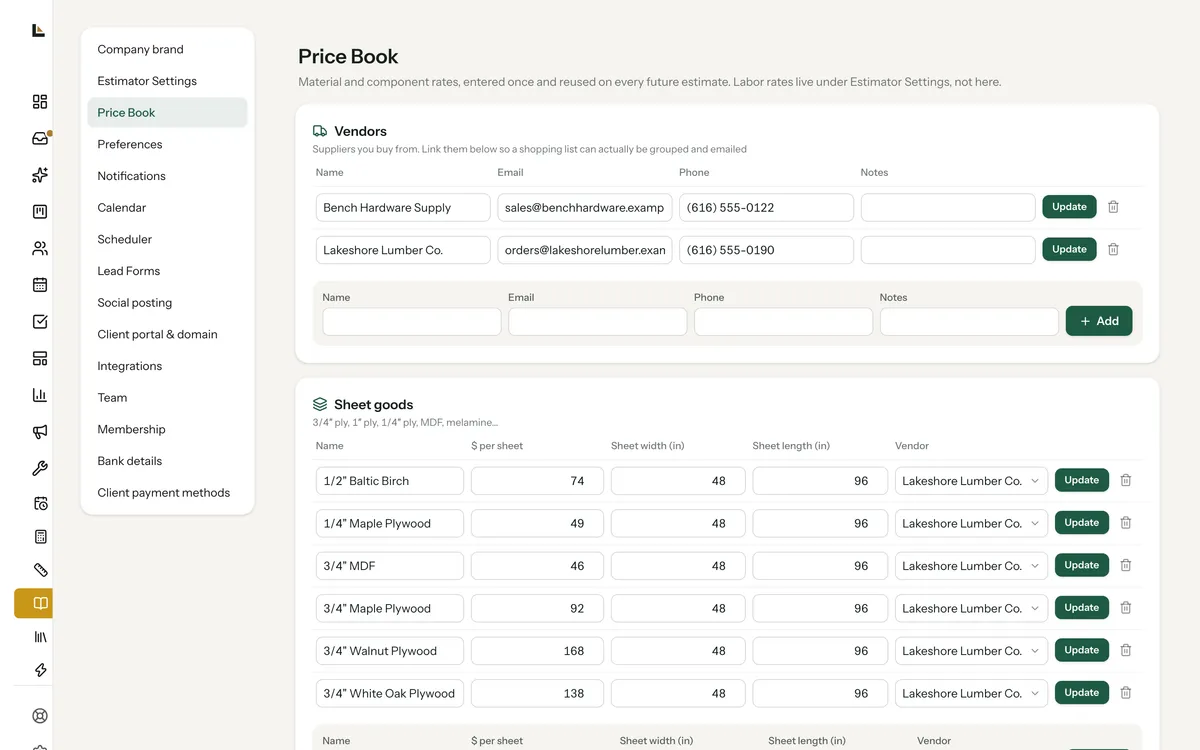Click price field showing 168
This screenshot has width=1200, height=750.
tap(537, 651)
